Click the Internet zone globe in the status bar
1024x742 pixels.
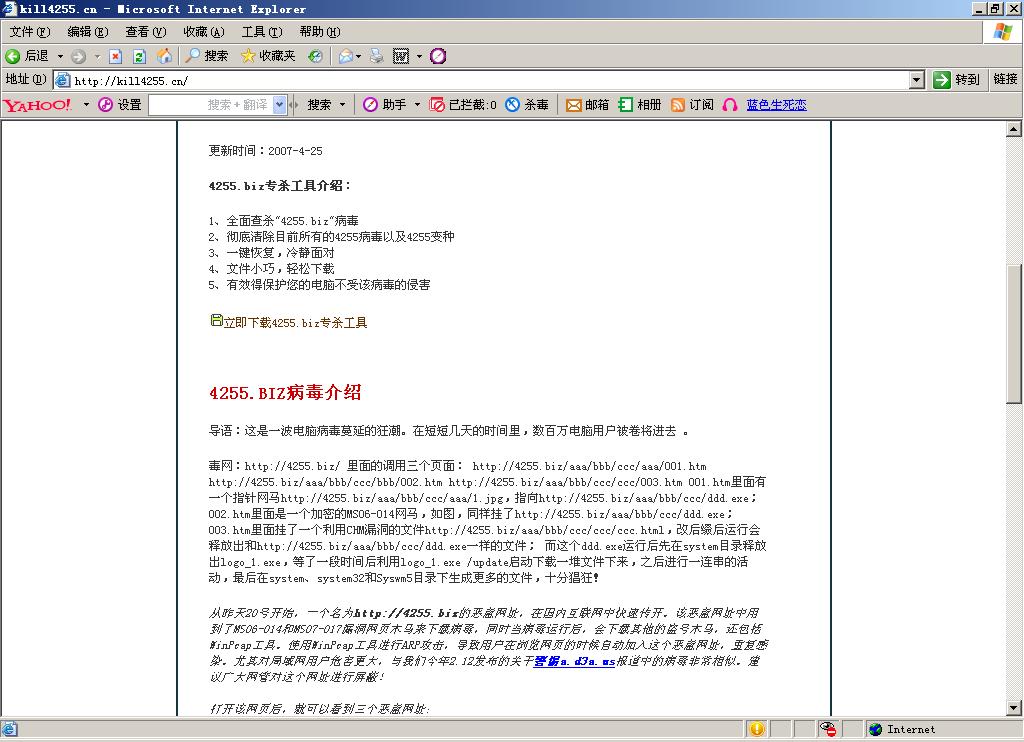[876, 729]
